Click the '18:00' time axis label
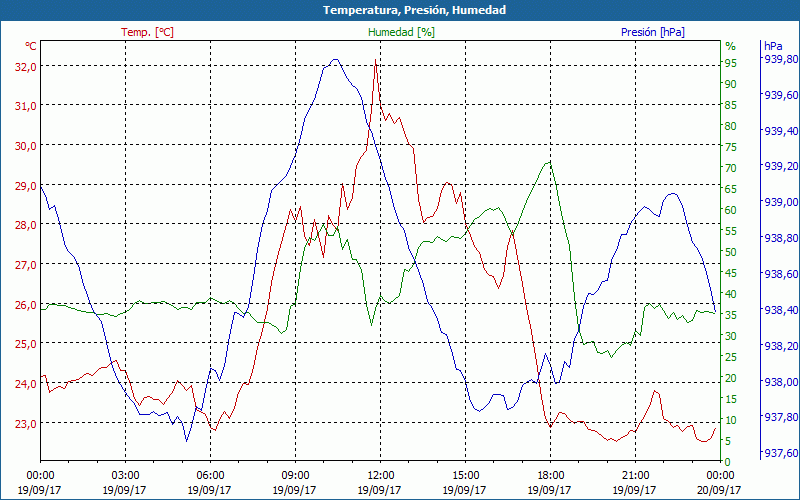Screen dimensions: 800x500 click(x=550, y=476)
